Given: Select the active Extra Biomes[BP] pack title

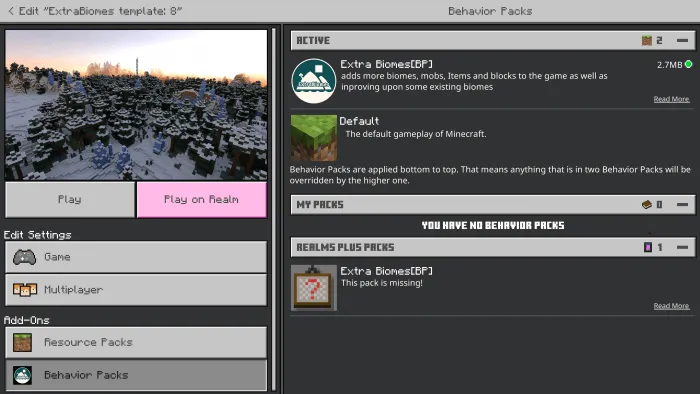Looking at the screenshot, I should pyautogui.click(x=386, y=64).
